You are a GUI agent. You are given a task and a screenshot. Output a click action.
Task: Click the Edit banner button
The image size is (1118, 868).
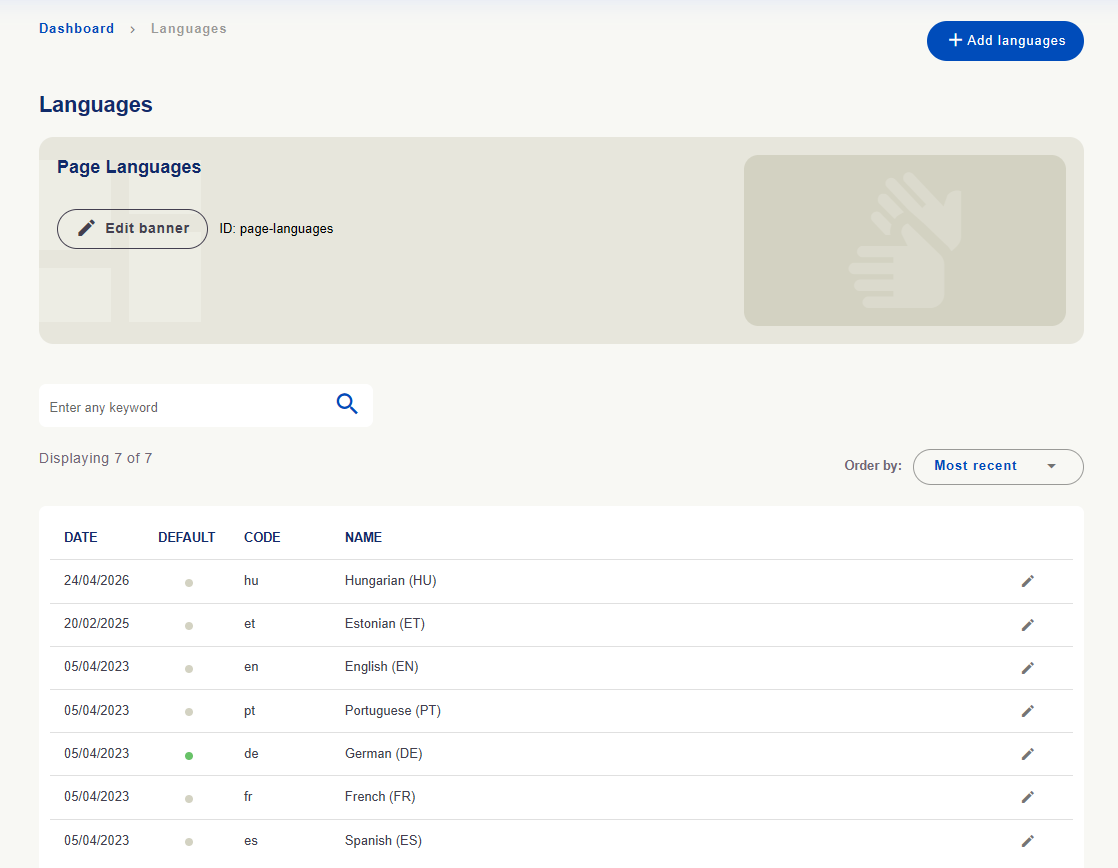(132, 228)
